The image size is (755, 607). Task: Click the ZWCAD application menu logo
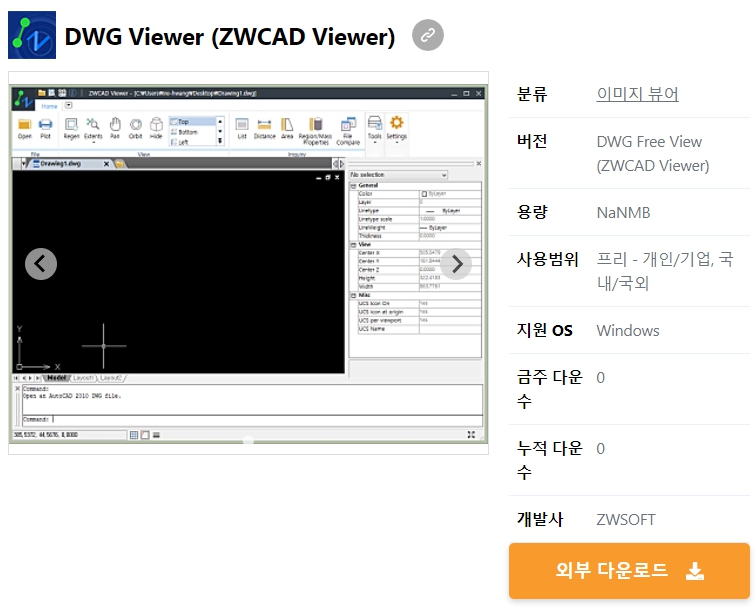[x=23, y=98]
